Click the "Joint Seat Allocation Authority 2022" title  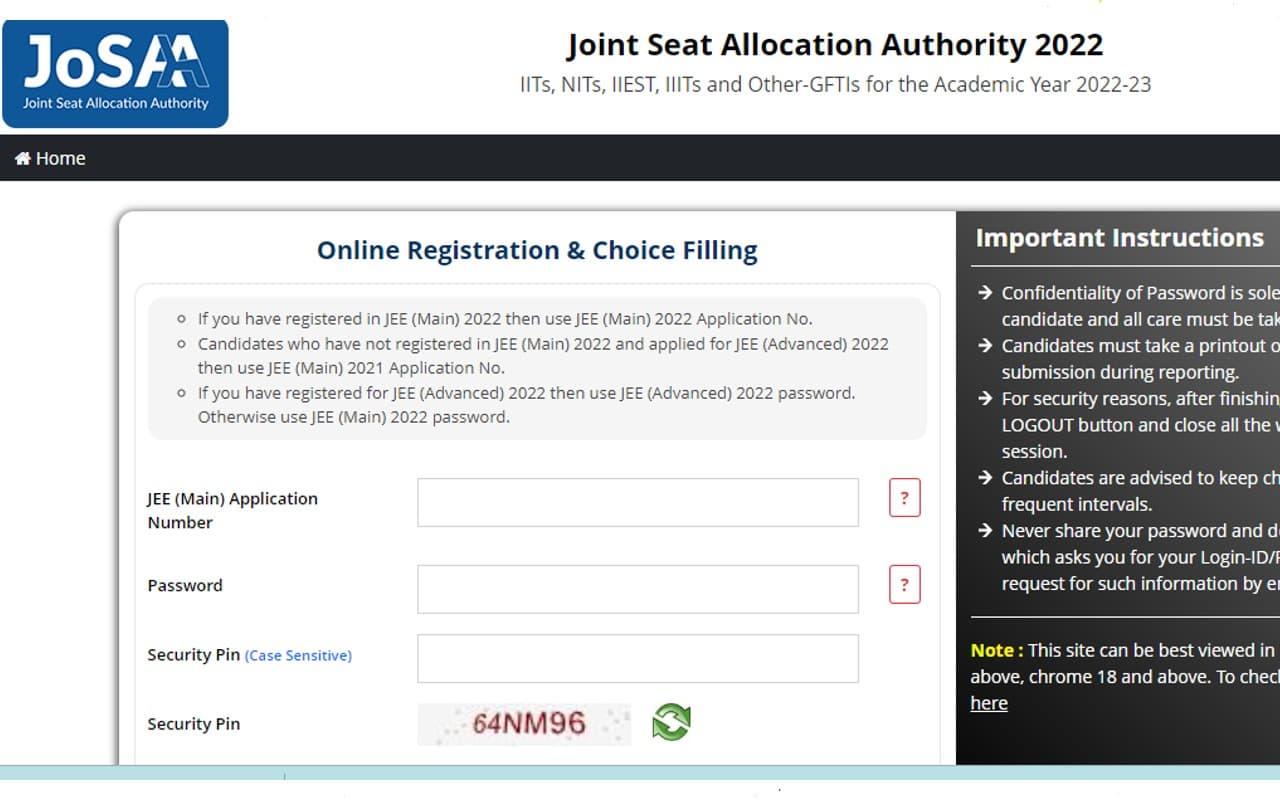(834, 45)
